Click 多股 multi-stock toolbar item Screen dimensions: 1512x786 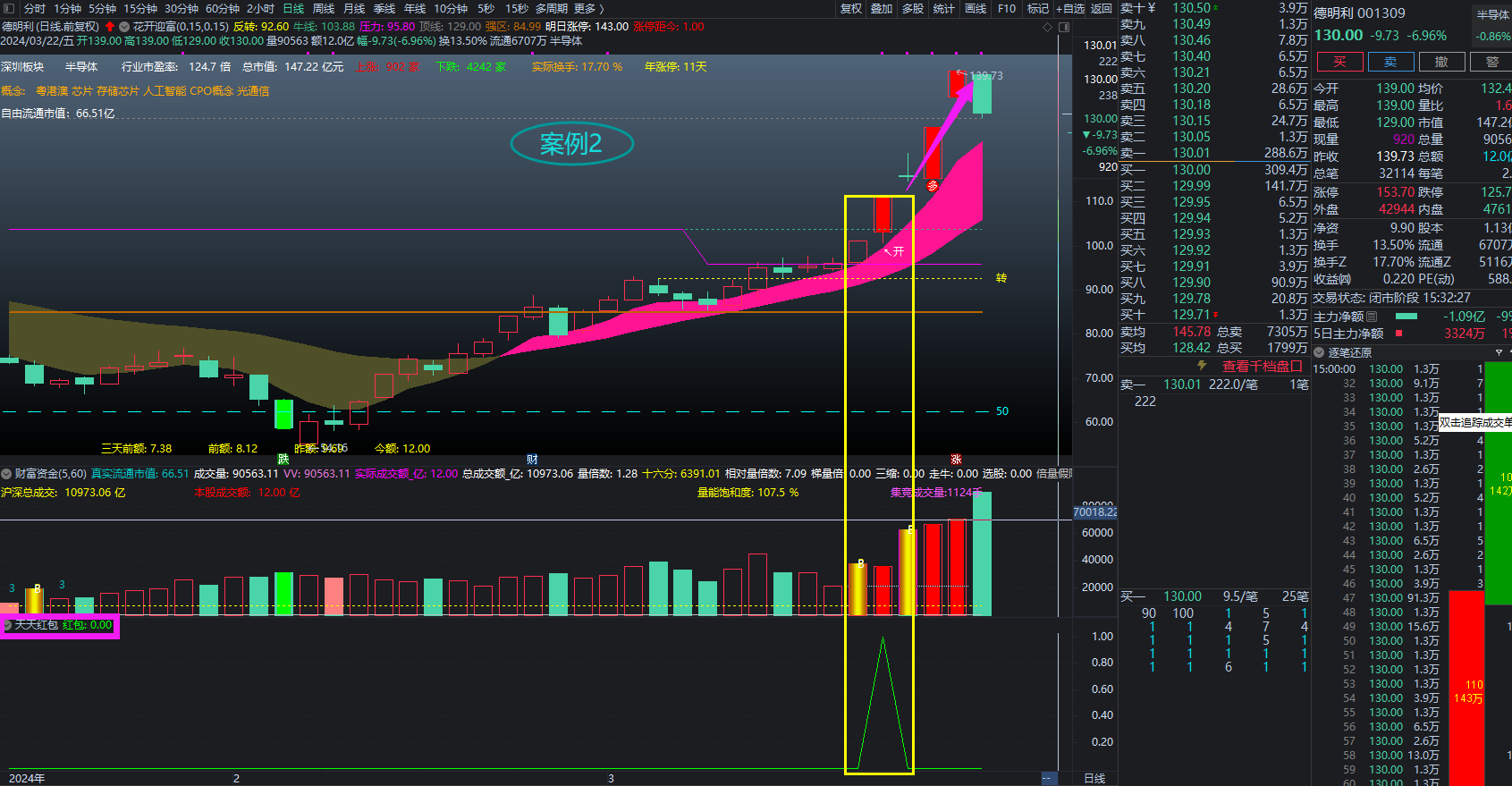(x=913, y=8)
